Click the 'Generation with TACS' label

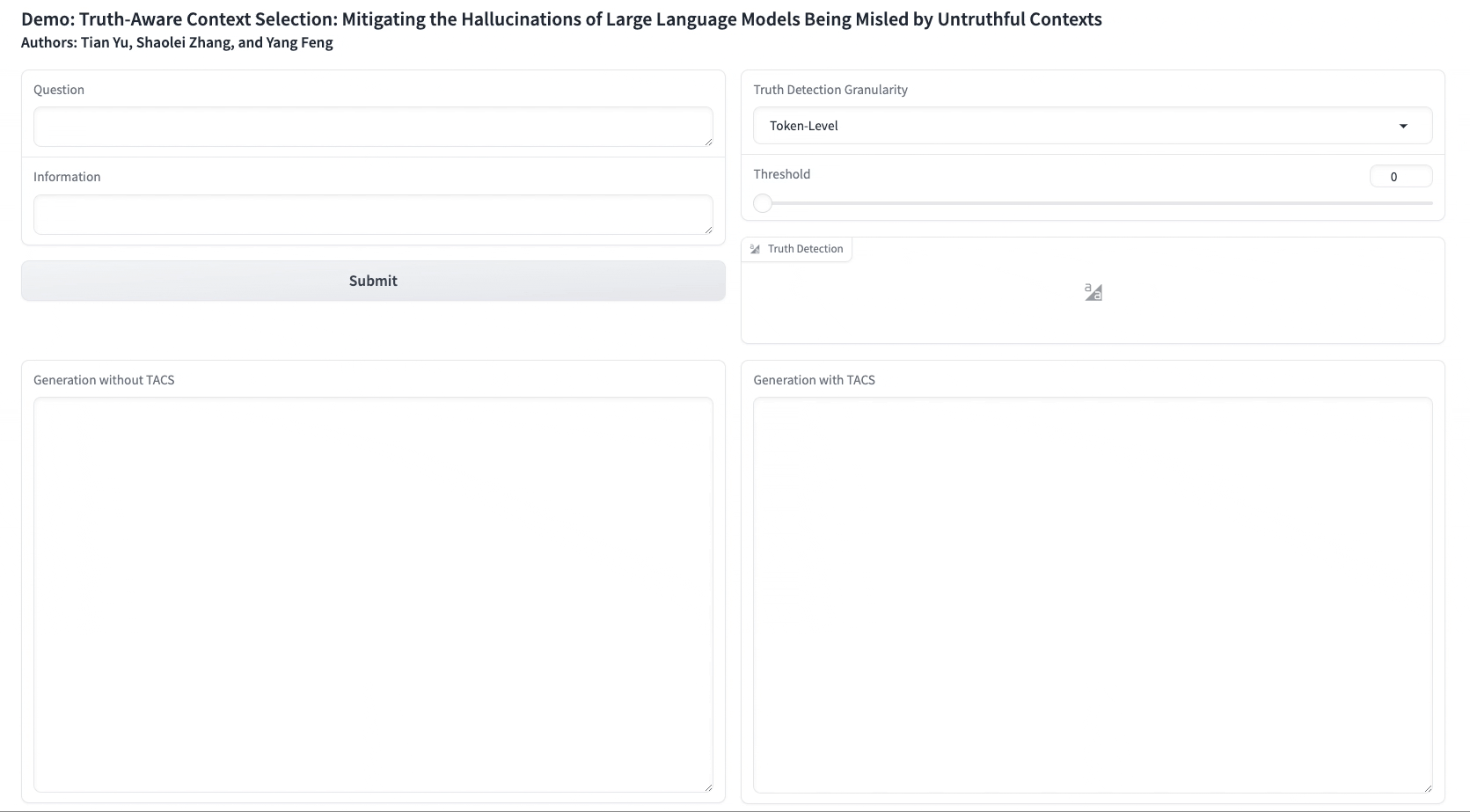click(815, 380)
